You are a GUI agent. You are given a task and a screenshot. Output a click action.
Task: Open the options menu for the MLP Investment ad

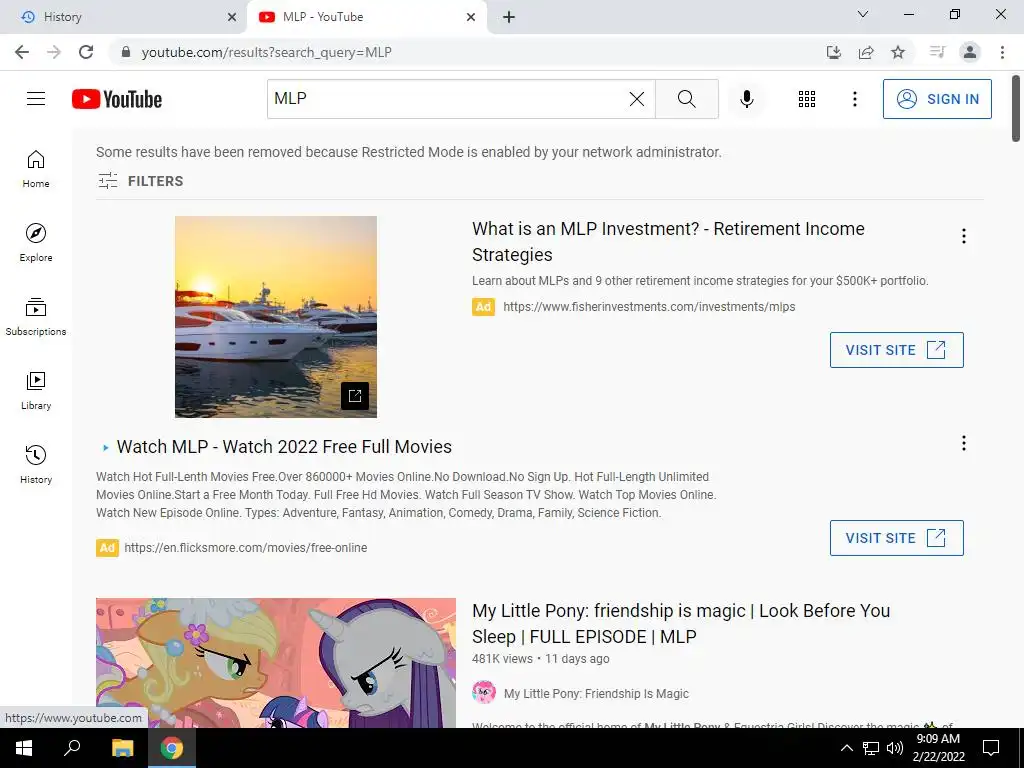tap(963, 236)
